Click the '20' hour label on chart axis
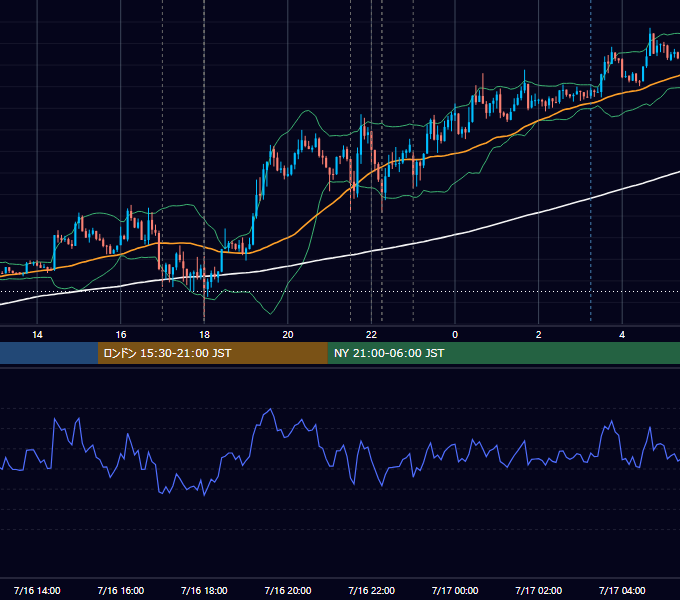 (x=288, y=335)
